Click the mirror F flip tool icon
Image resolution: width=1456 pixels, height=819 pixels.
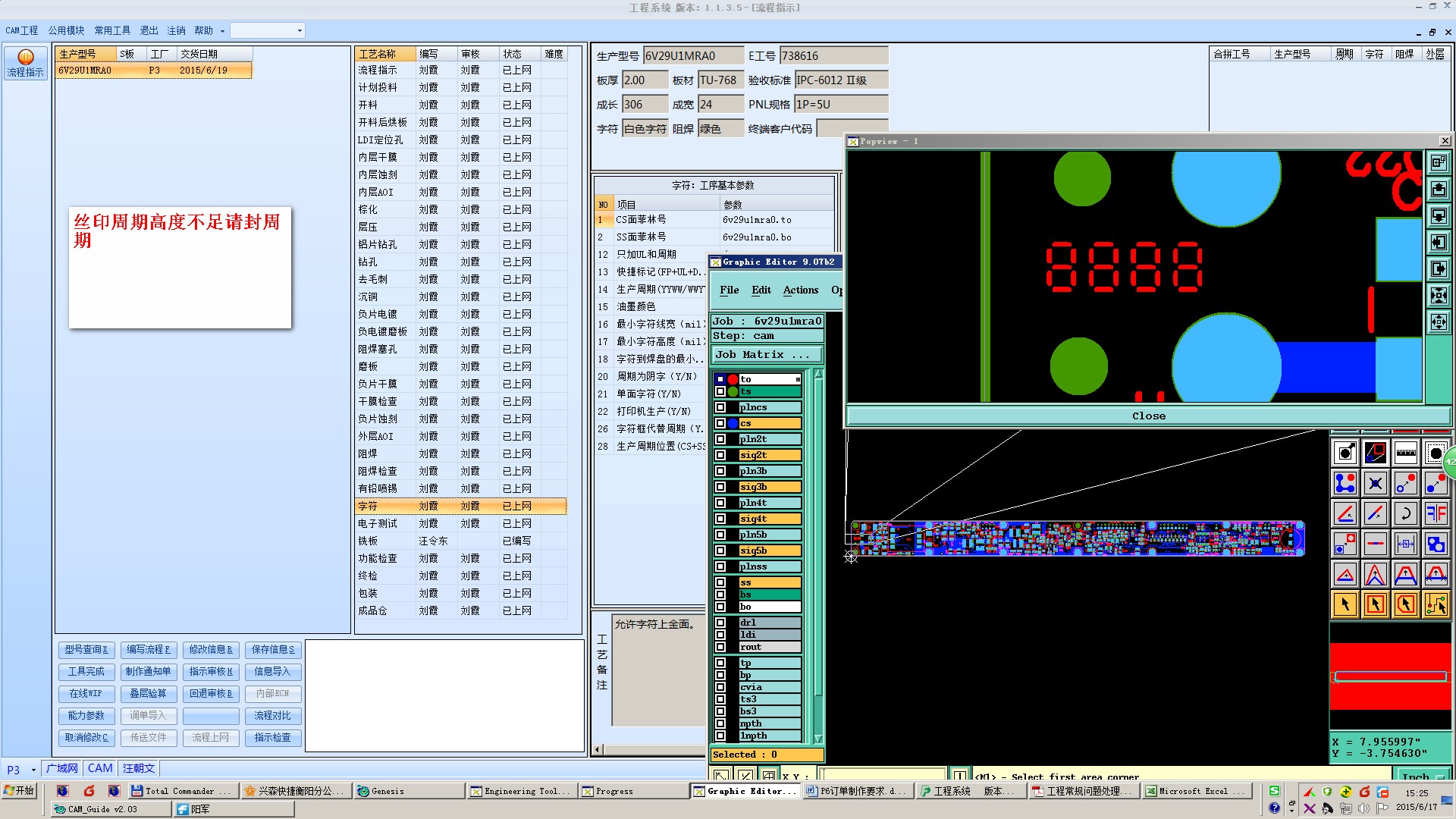[x=1436, y=513]
